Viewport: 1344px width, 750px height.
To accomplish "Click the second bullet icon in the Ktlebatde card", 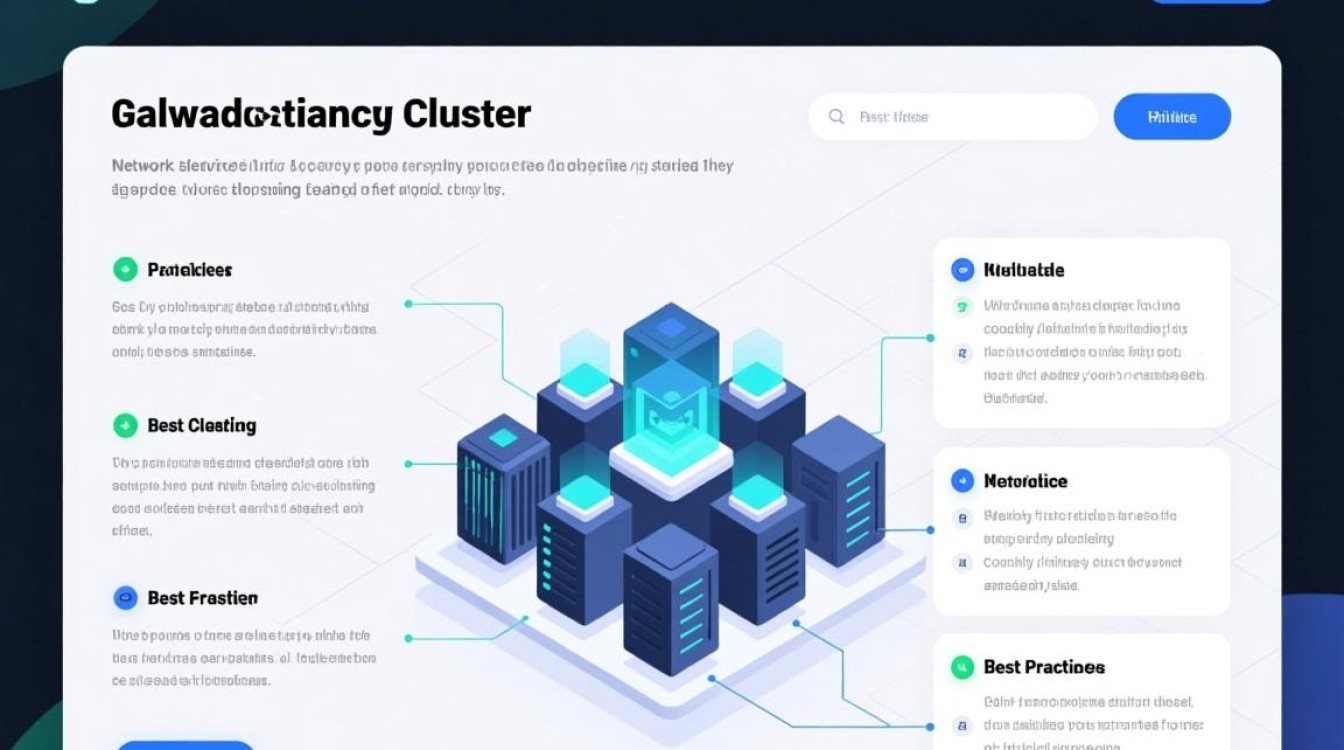I will point(963,353).
